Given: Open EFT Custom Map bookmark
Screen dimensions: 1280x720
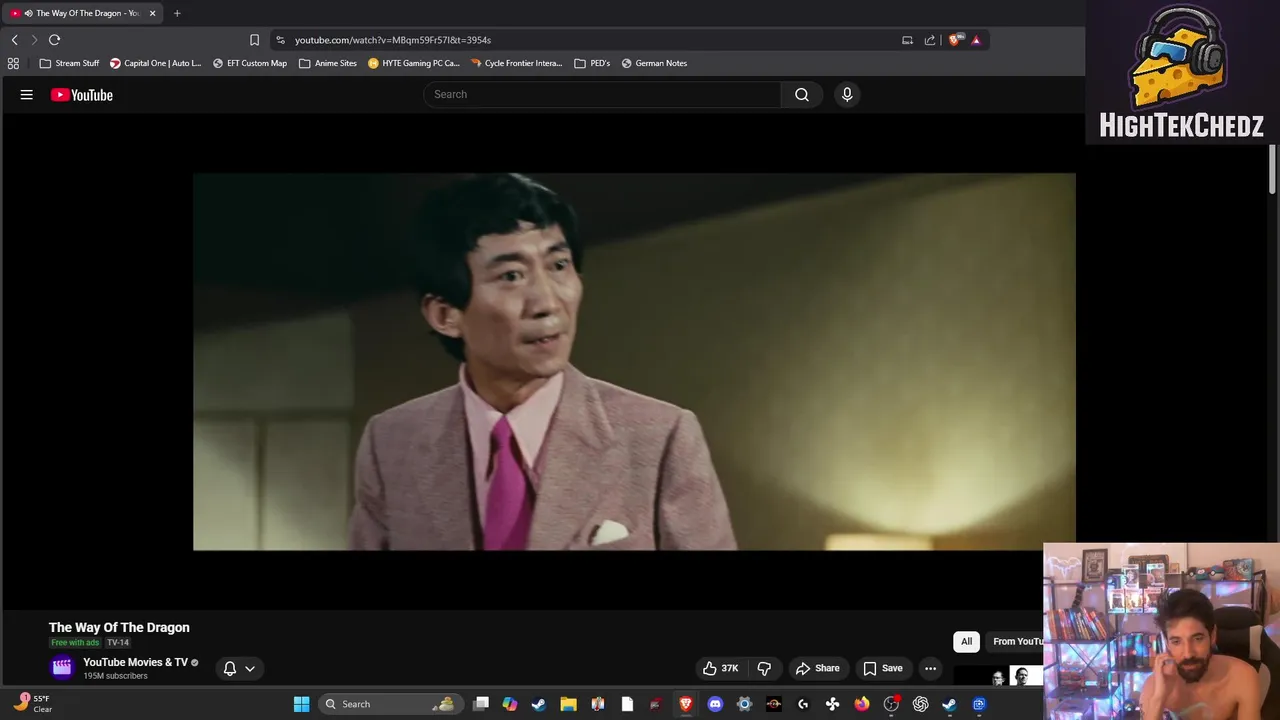Looking at the screenshot, I should 249,63.
